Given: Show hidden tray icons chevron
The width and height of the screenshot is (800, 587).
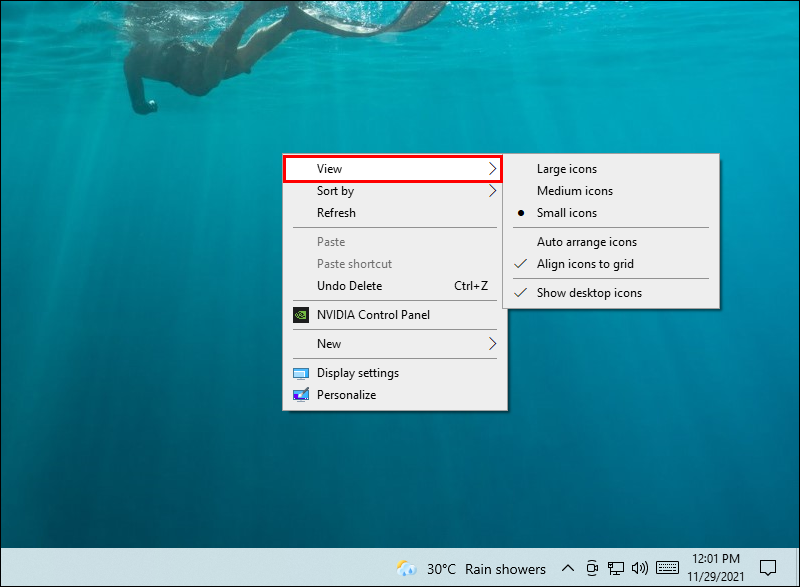Looking at the screenshot, I should point(568,568).
